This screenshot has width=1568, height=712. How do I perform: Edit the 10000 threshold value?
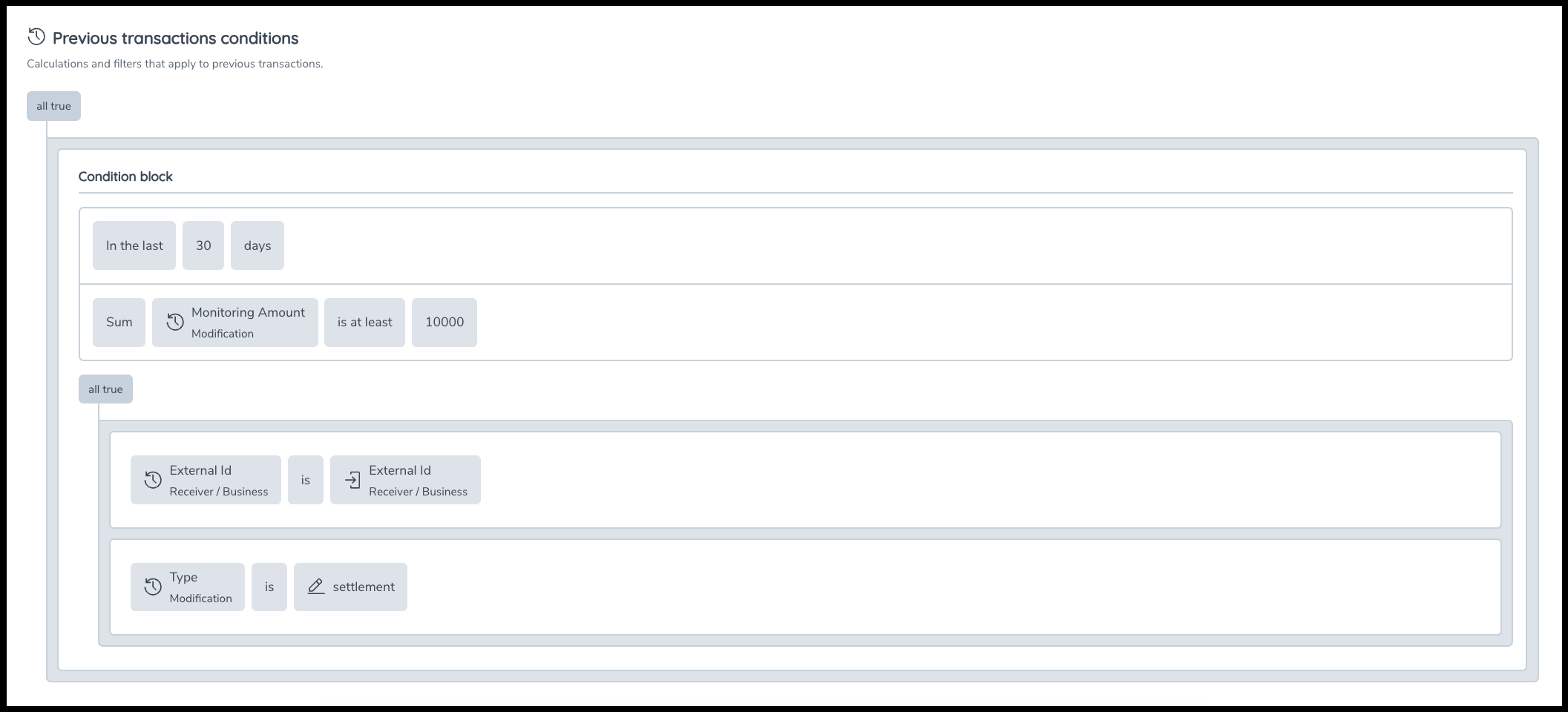[x=445, y=322]
